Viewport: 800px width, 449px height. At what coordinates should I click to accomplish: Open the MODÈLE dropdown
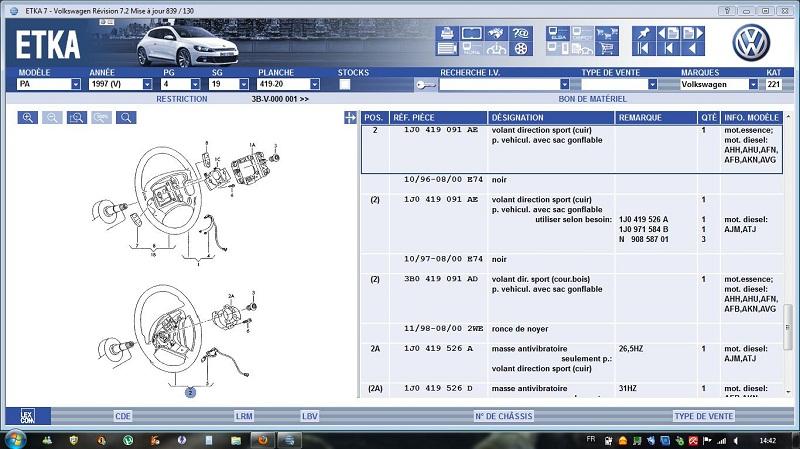(x=76, y=84)
